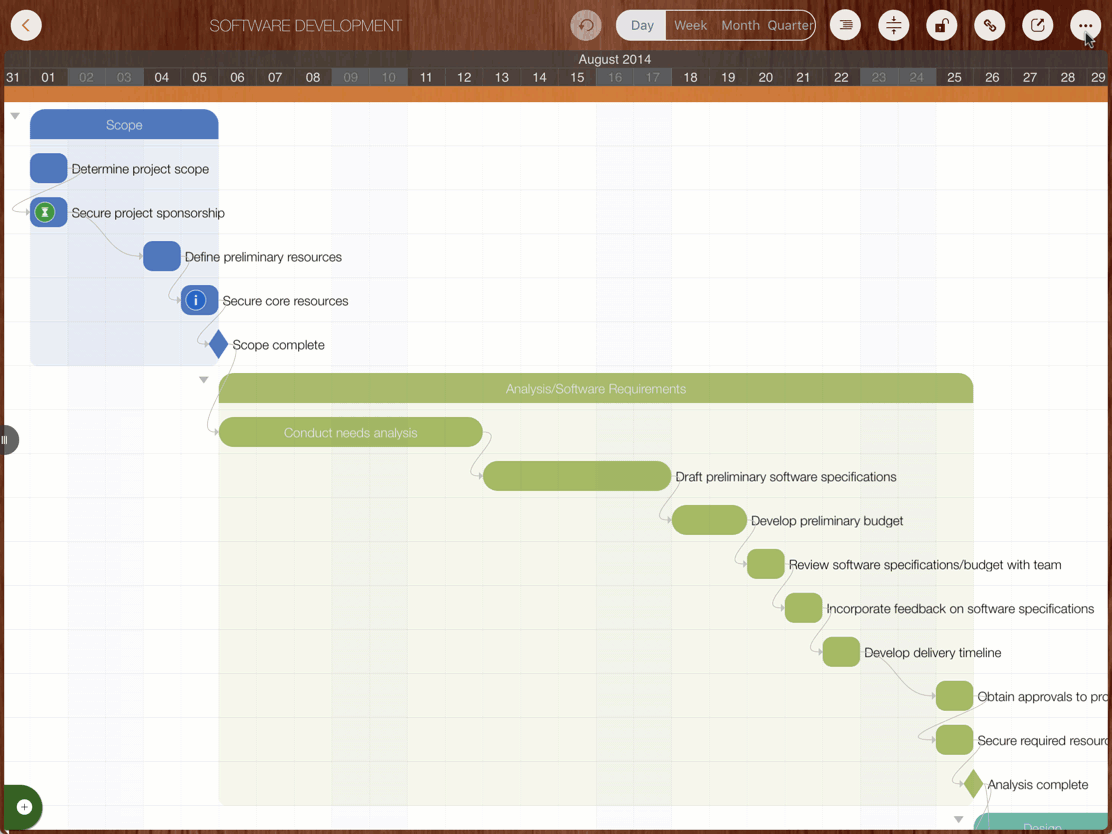
Task: Click the row height adjust icon
Action: click(894, 25)
